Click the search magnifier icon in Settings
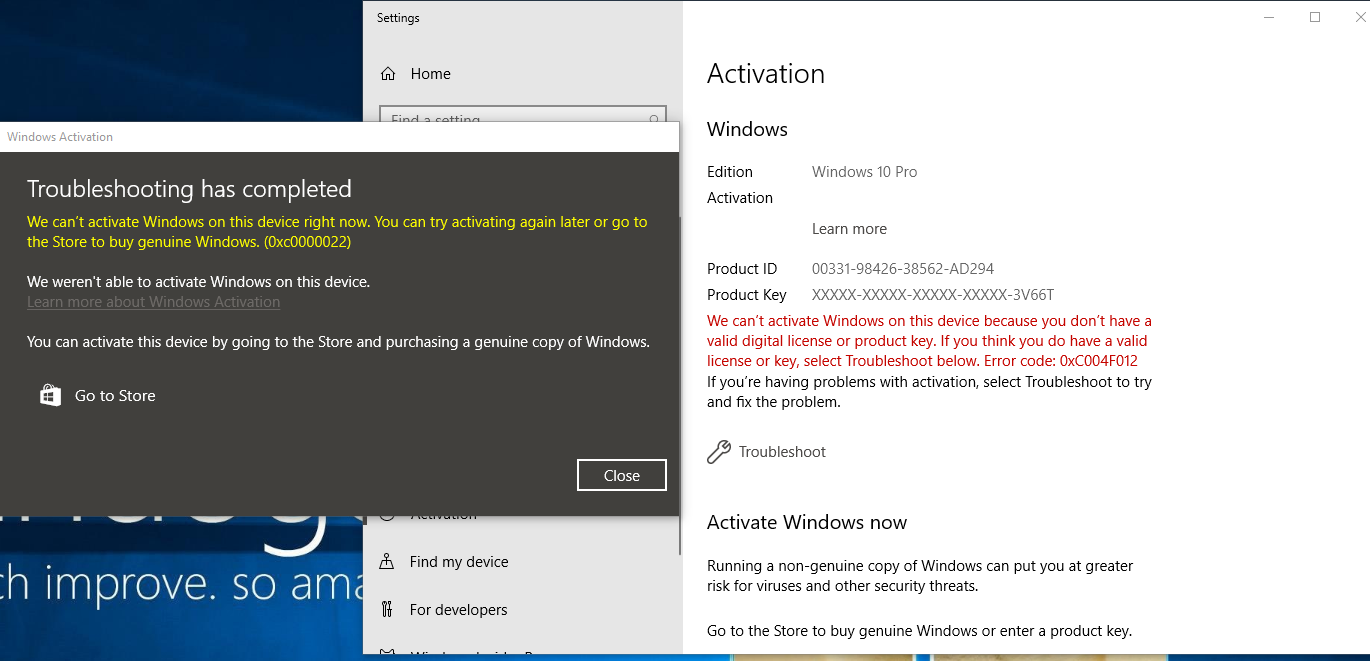 [x=655, y=118]
